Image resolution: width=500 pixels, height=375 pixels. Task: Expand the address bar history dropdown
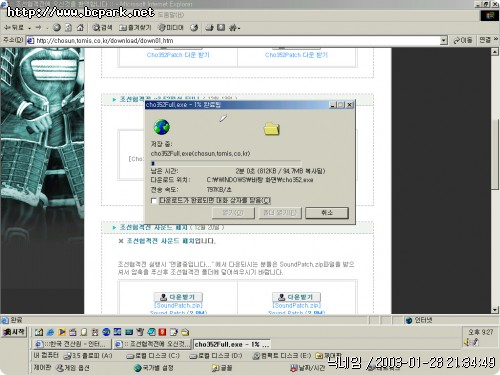(443, 41)
